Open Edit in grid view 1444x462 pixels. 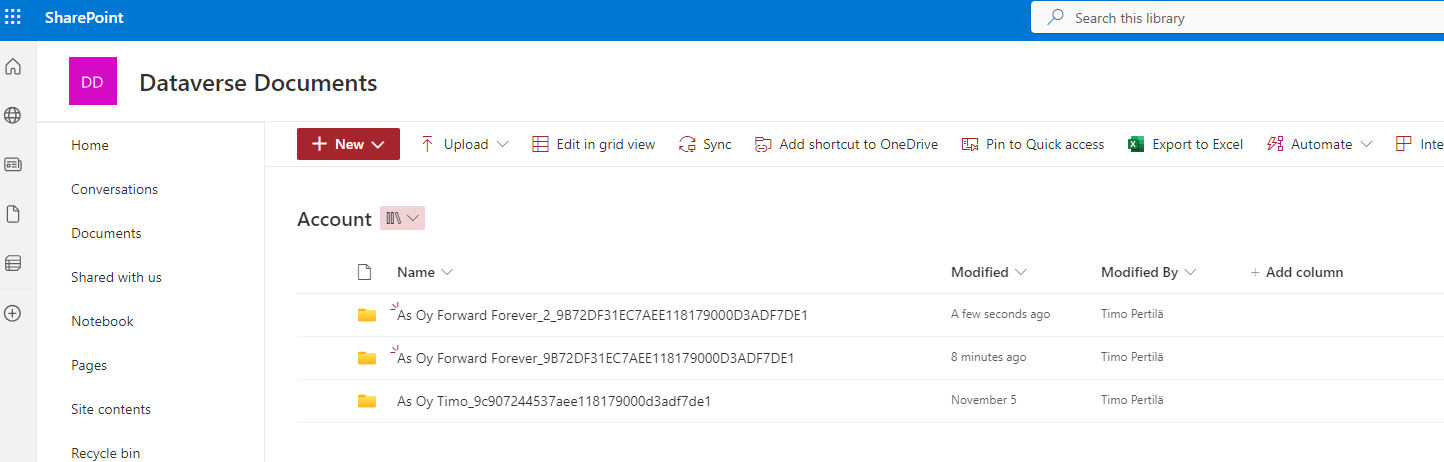click(x=593, y=144)
